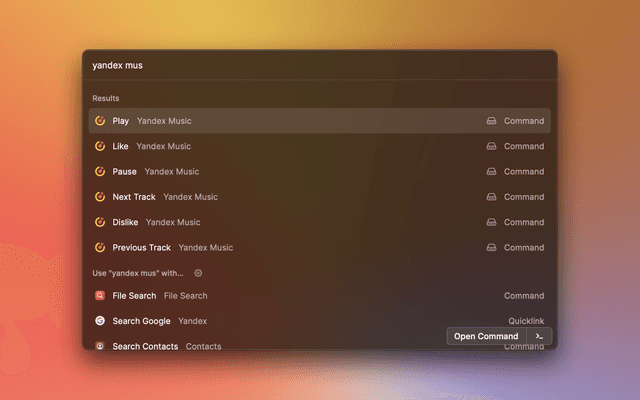Click Yandex Music icon beside Play
The height and width of the screenshot is (400, 640).
click(x=100, y=121)
